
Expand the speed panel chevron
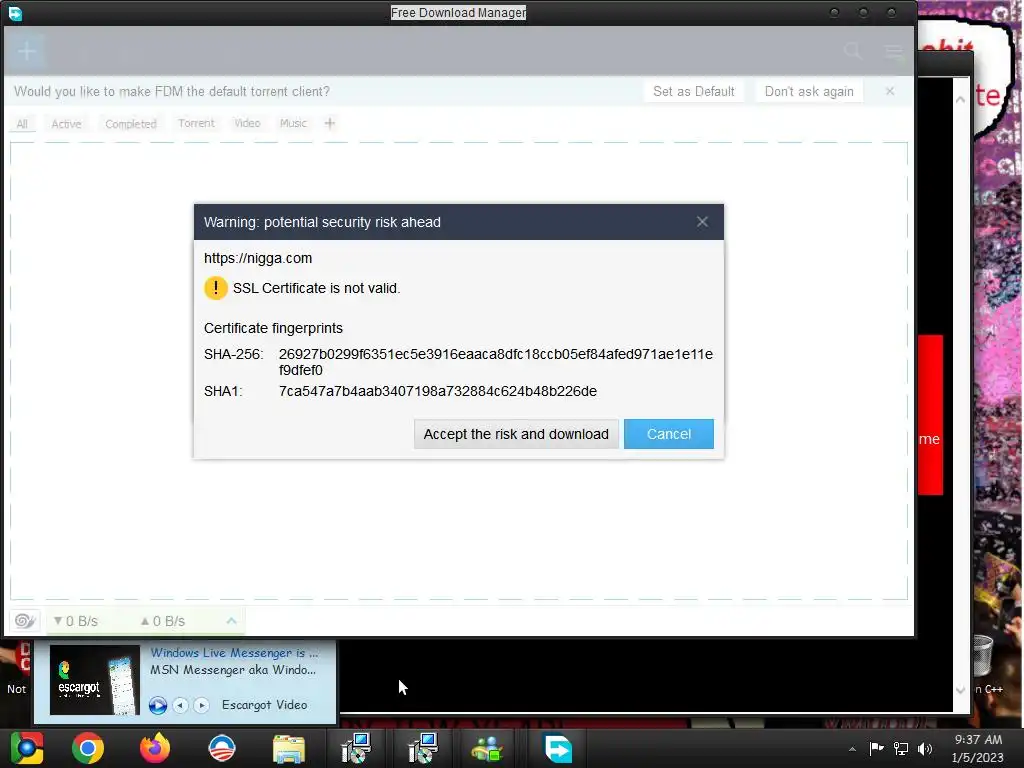click(x=231, y=620)
